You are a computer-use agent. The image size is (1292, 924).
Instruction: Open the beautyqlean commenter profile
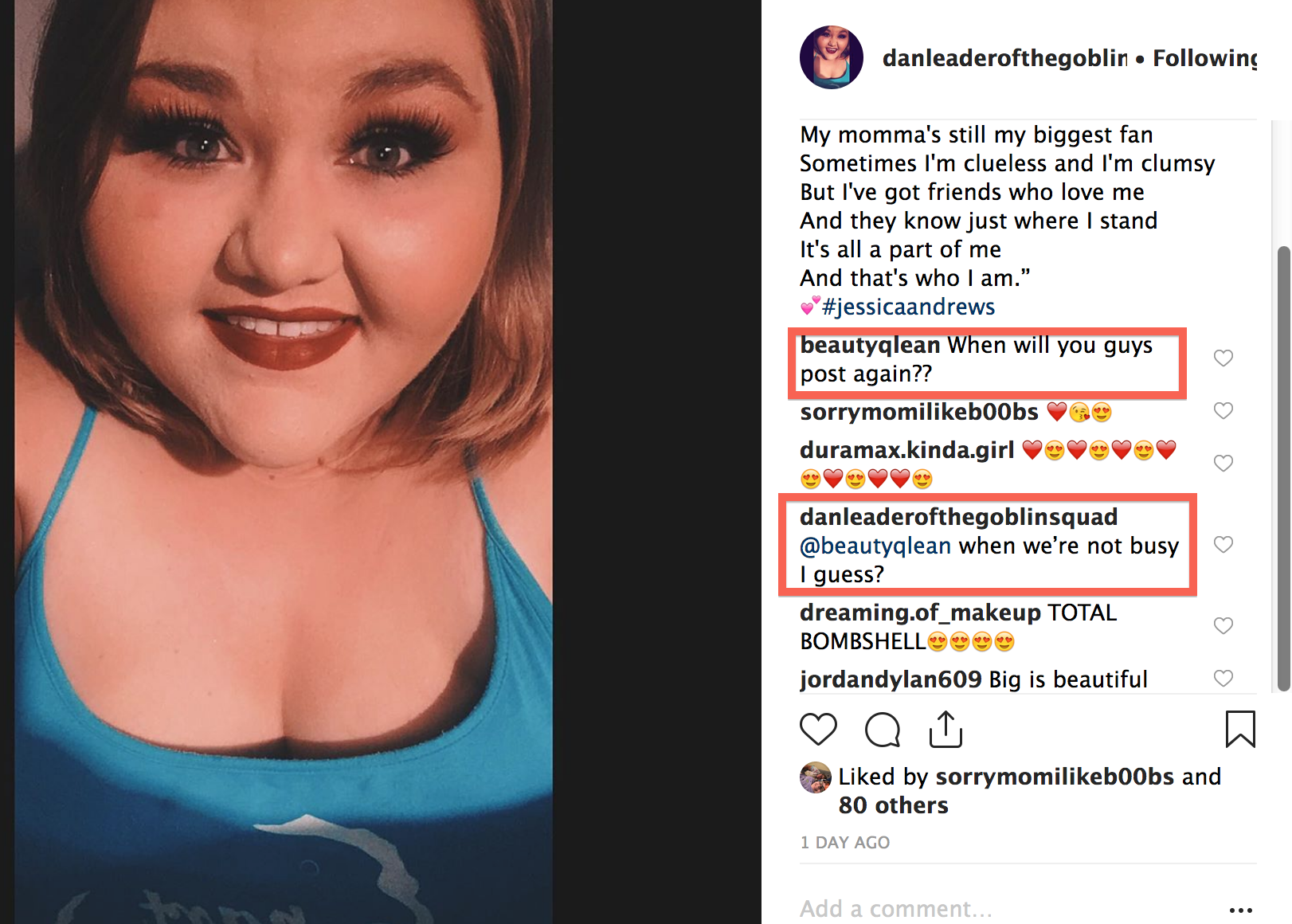pyautogui.click(x=870, y=345)
